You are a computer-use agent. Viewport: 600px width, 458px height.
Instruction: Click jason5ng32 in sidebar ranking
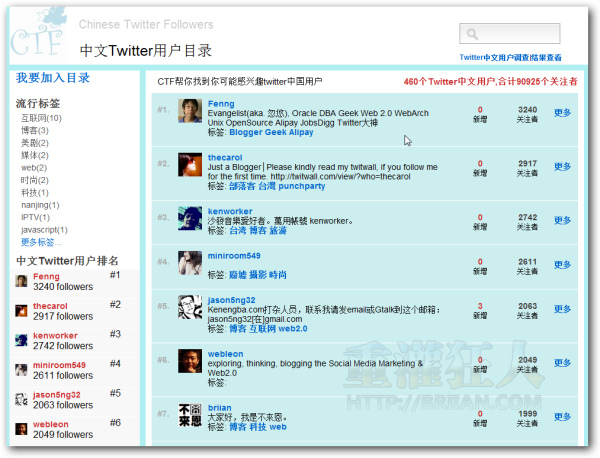tap(57, 395)
